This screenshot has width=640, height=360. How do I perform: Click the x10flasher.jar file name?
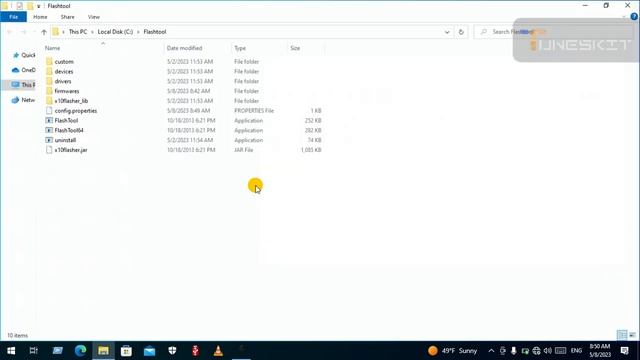click(71, 150)
